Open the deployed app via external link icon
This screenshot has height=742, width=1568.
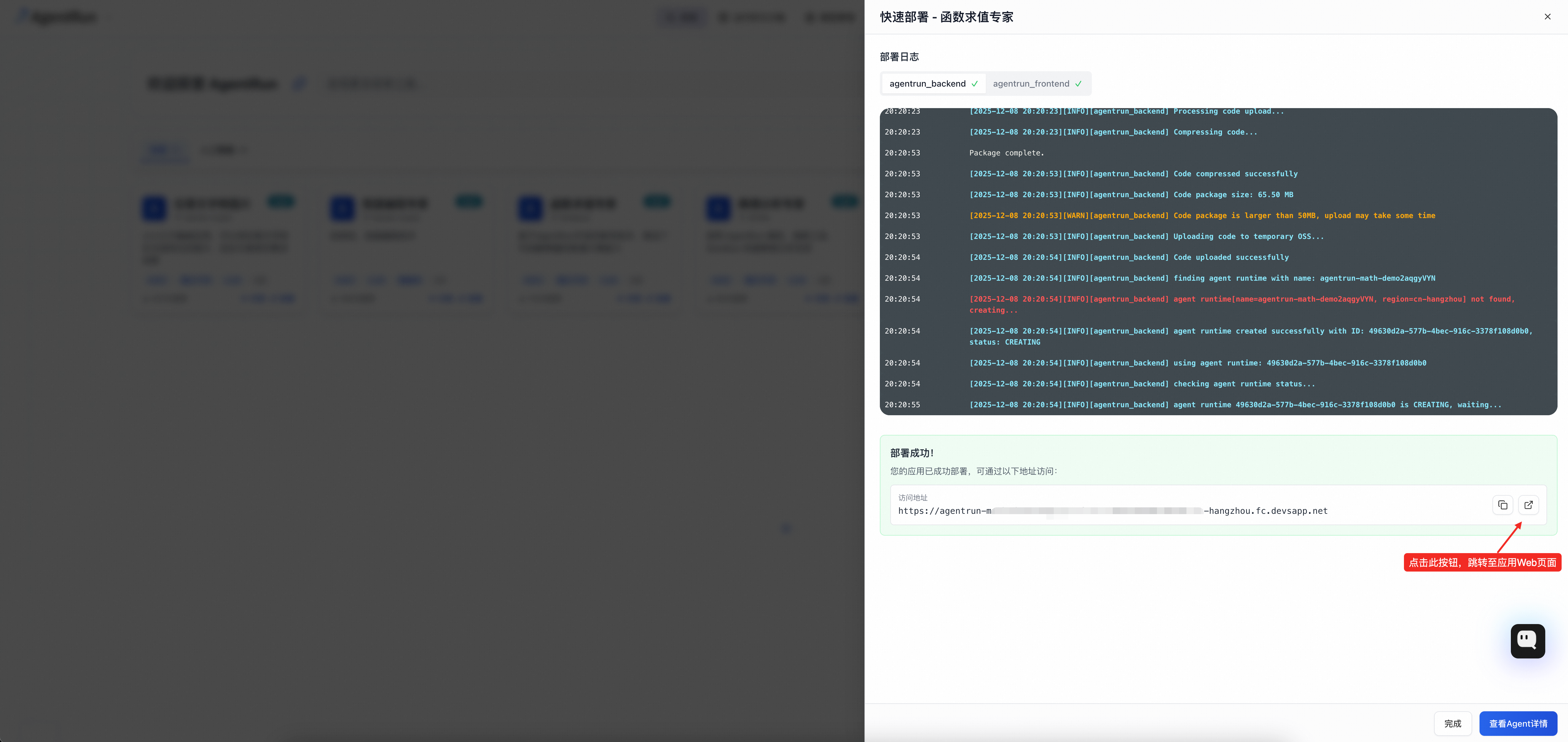[1528, 505]
